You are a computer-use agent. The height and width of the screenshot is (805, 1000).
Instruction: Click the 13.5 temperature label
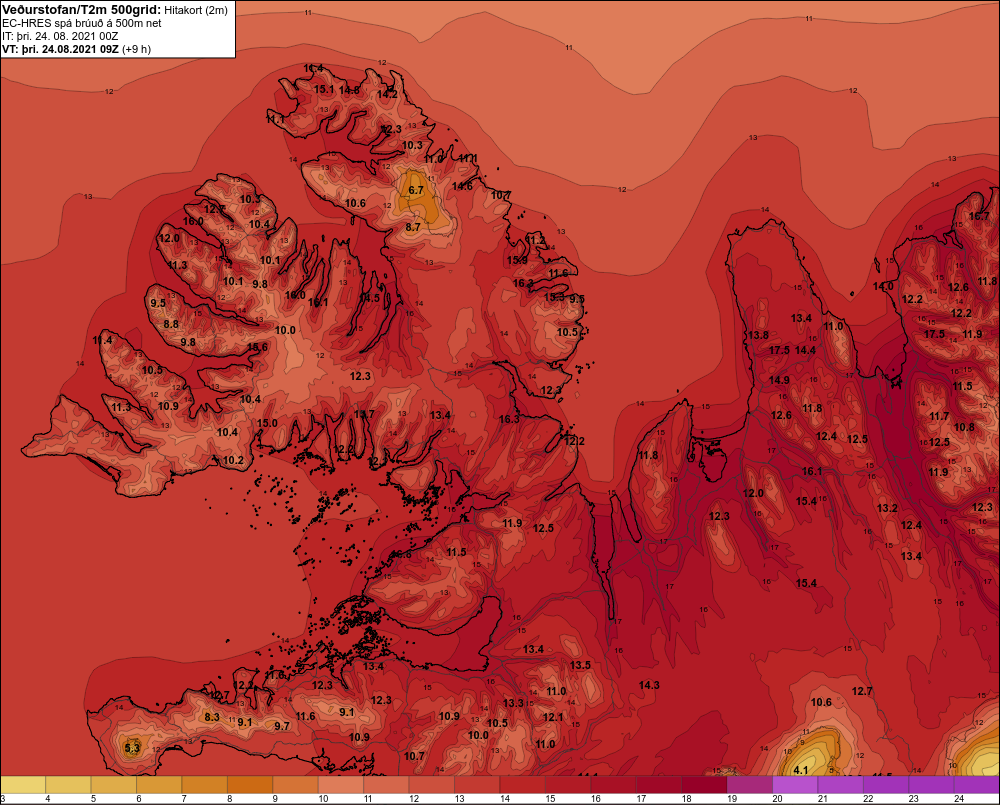(x=580, y=665)
